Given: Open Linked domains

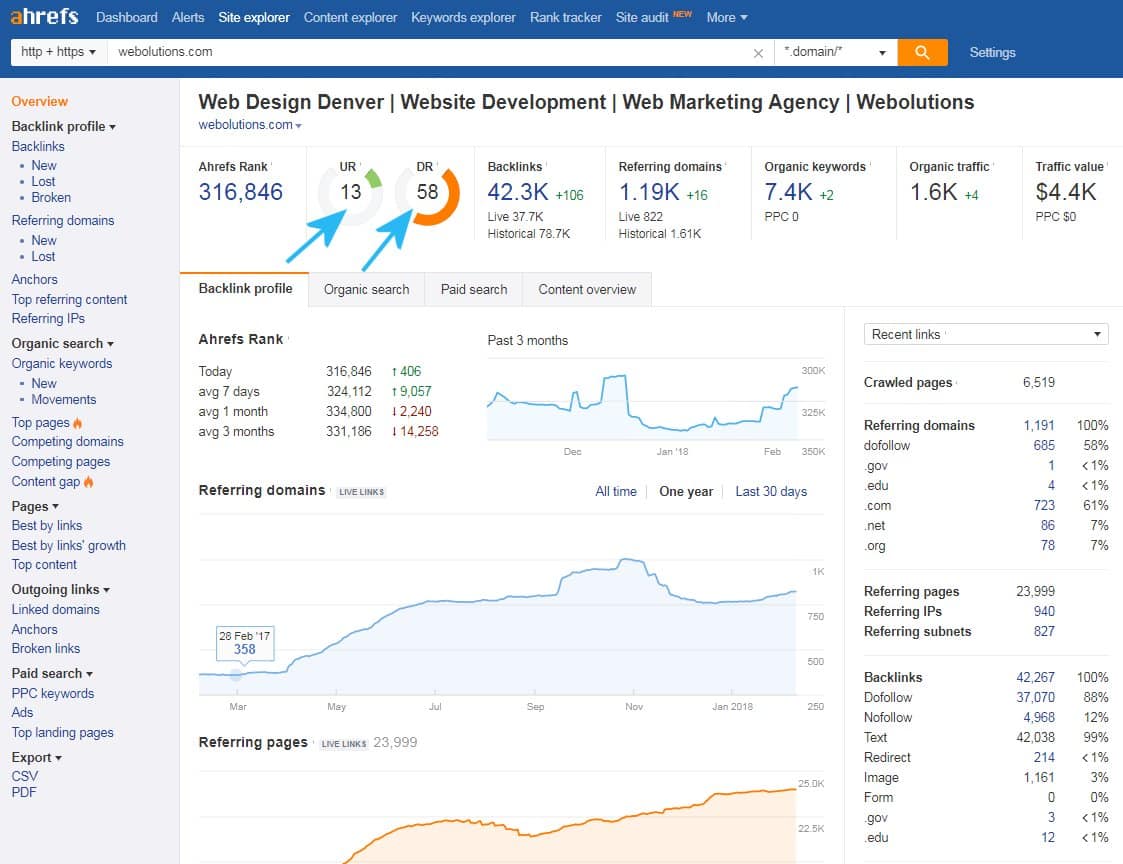Looking at the screenshot, I should (55, 610).
